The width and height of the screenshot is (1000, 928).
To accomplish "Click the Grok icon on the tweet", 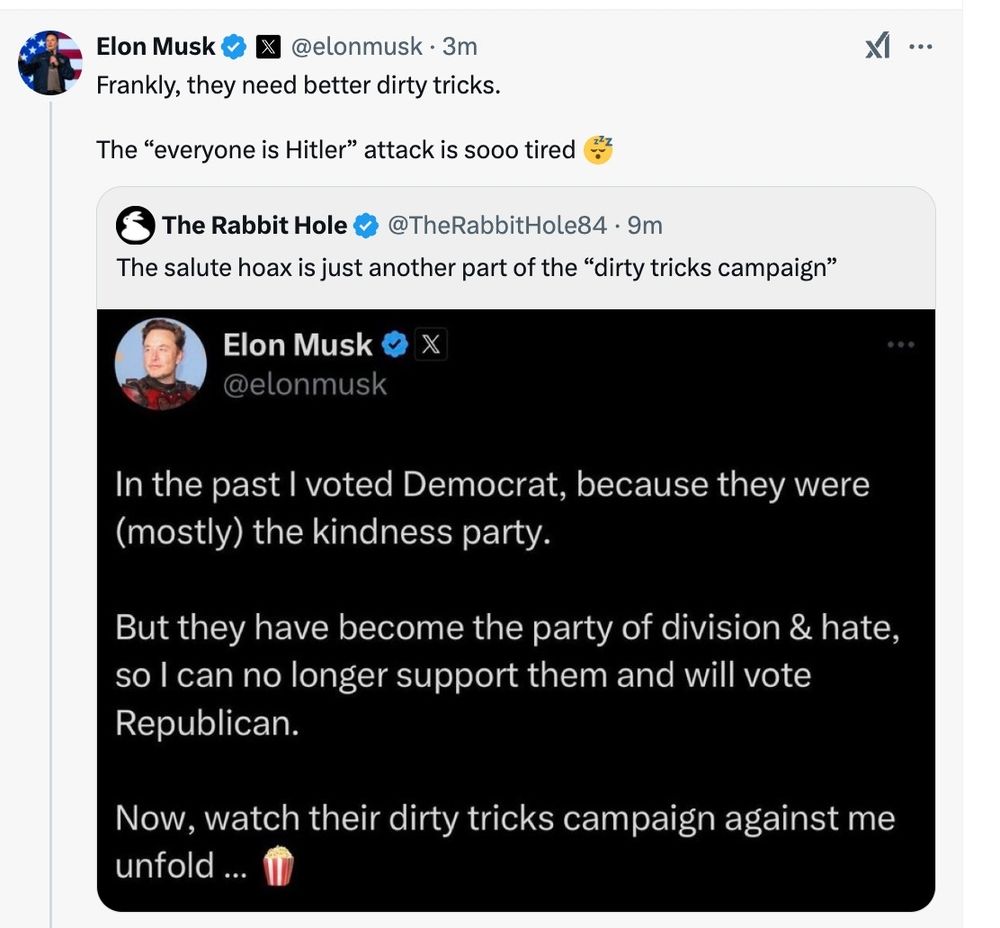I will pyautogui.click(x=877, y=46).
